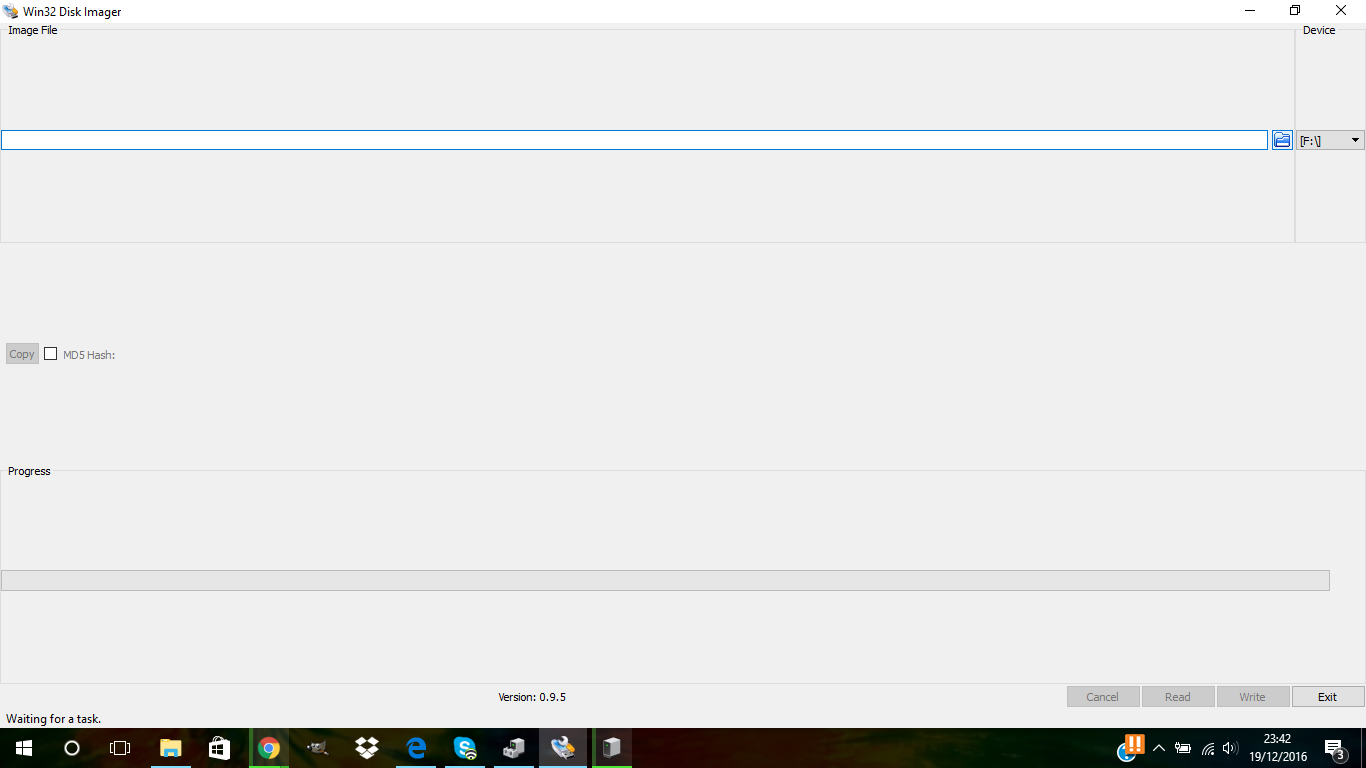Enable the MD5 Hash checkbox
This screenshot has height=768, width=1366.
tap(51, 354)
